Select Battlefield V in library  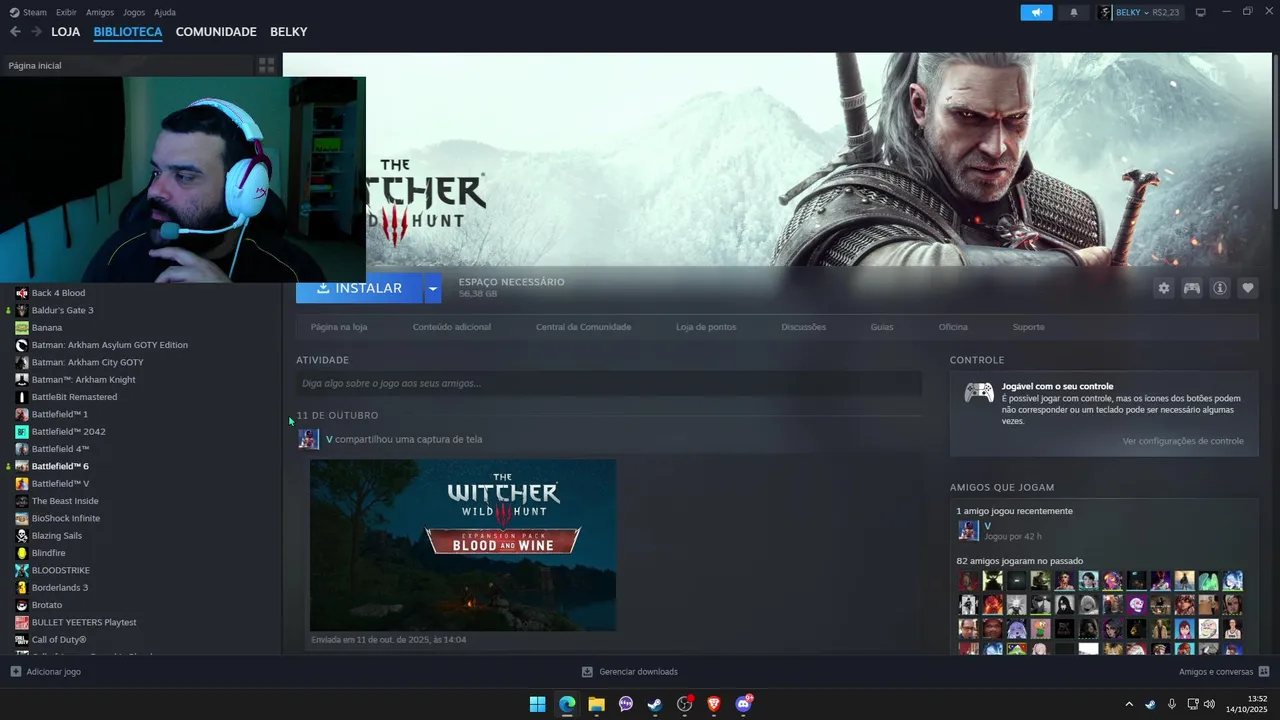click(x=60, y=483)
